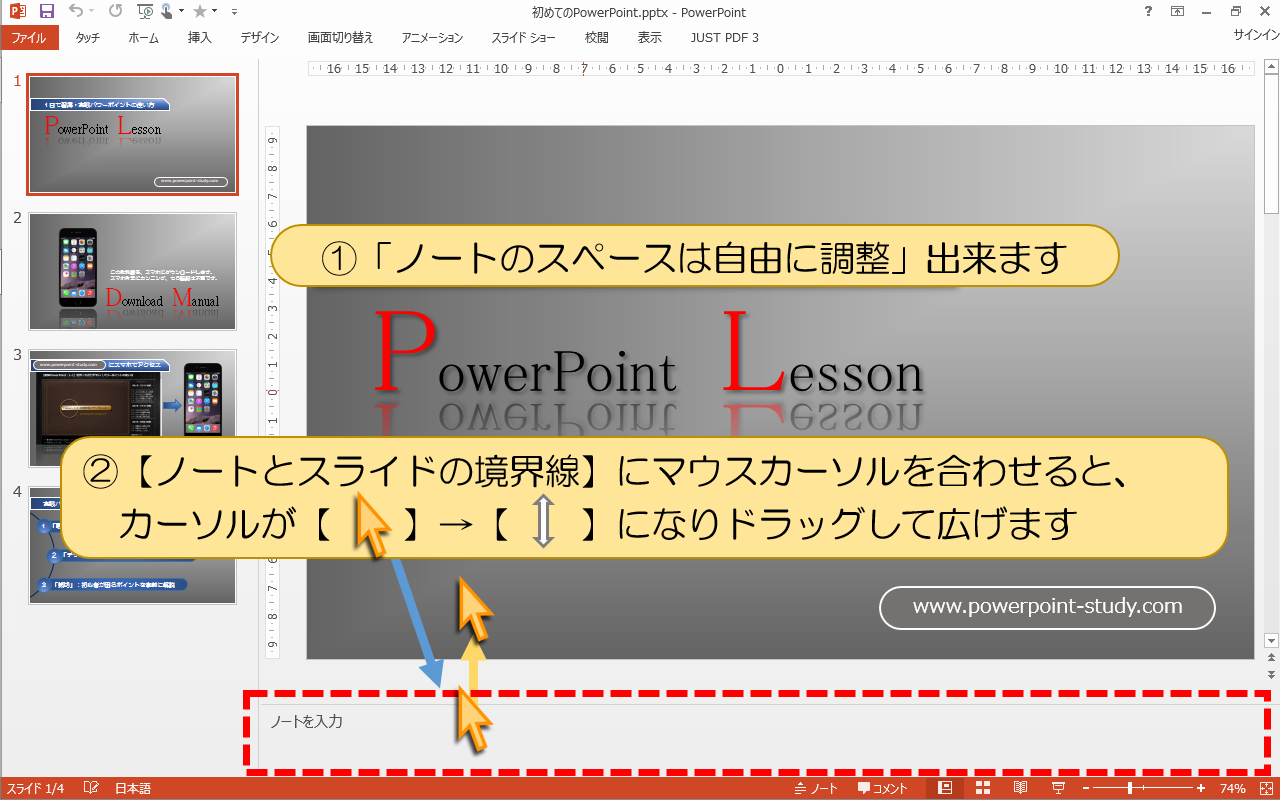This screenshot has width=1280, height=800.
Task: Click the zoom slider handle
Action: 1130,789
